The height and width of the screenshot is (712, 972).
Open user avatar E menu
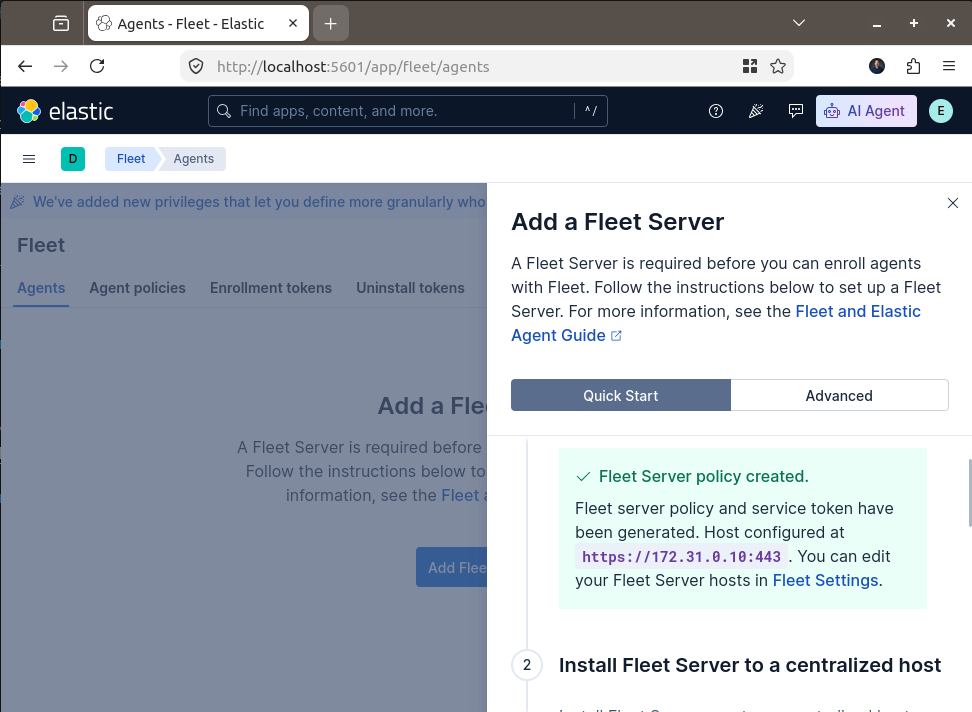point(940,111)
